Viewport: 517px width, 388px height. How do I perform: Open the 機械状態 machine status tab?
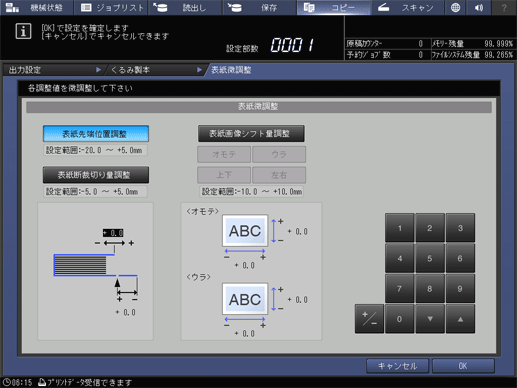37,7
